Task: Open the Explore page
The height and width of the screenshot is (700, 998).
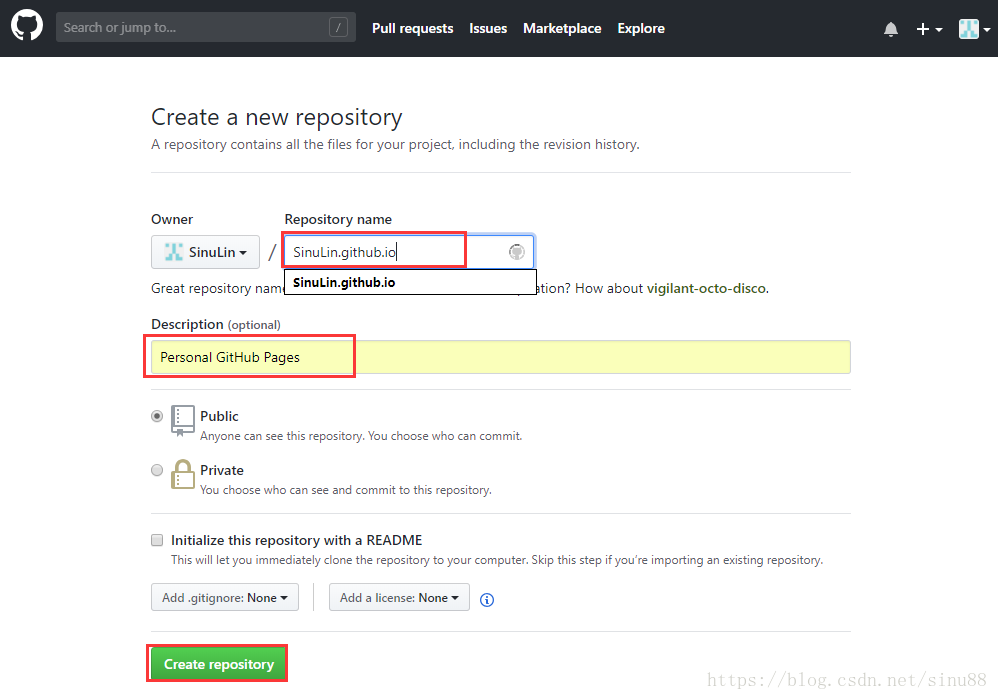Action: tap(641, 29)
